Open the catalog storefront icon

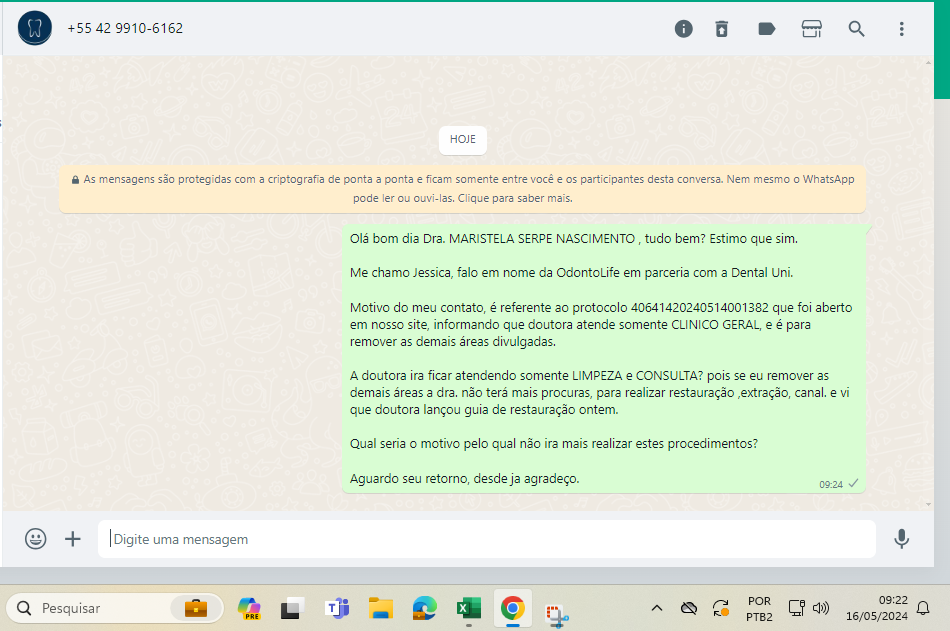tap(811, 28)
